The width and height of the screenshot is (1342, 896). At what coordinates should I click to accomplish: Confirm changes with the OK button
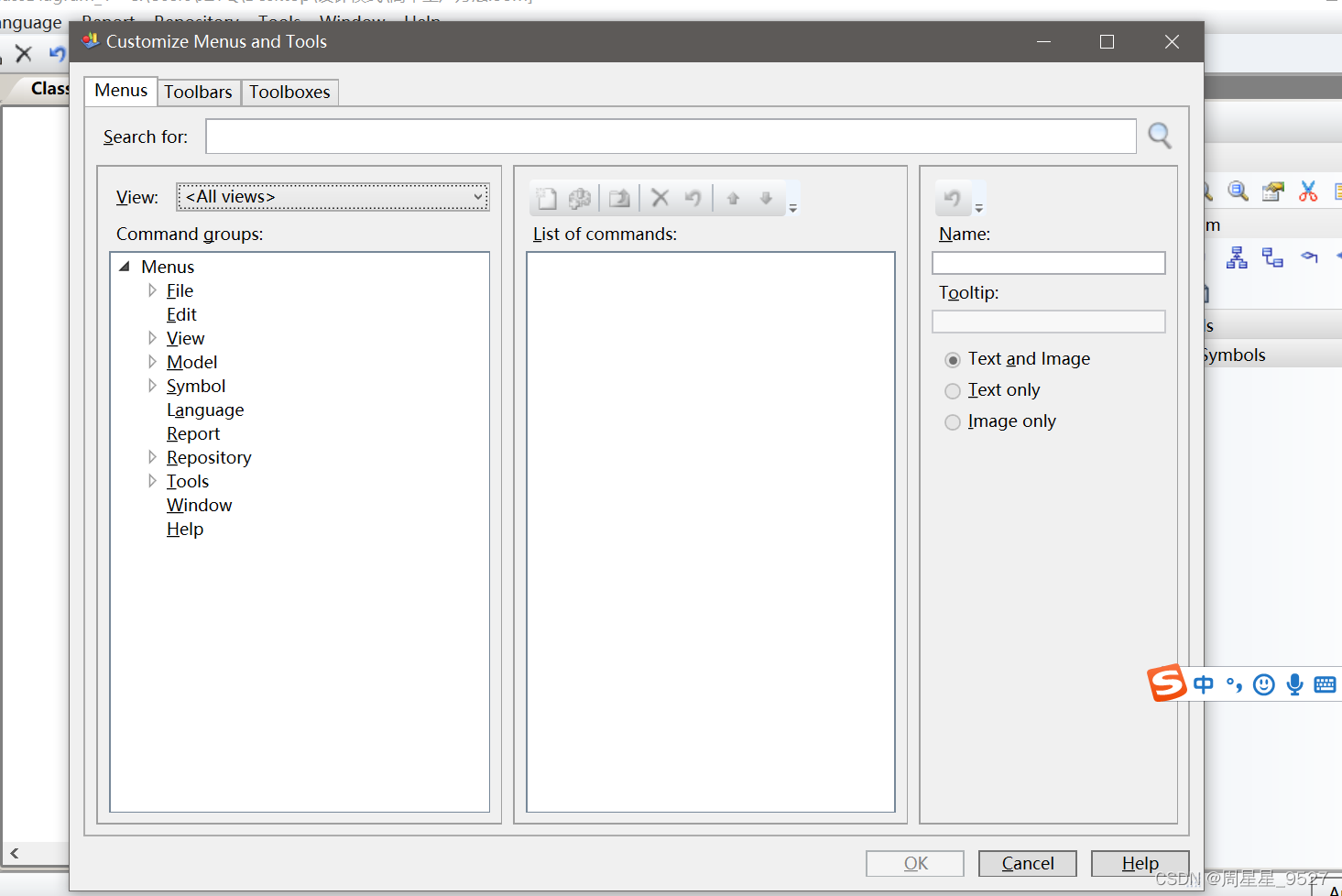click(x=914, y=863)
